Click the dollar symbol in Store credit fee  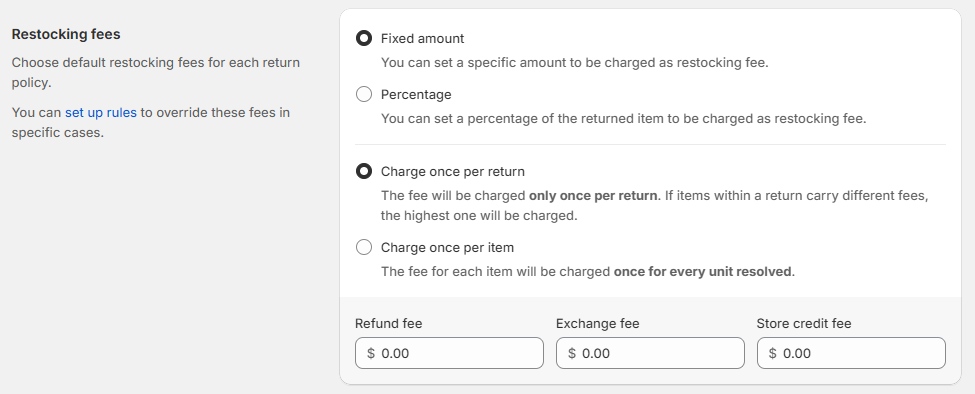click(772, 354)
